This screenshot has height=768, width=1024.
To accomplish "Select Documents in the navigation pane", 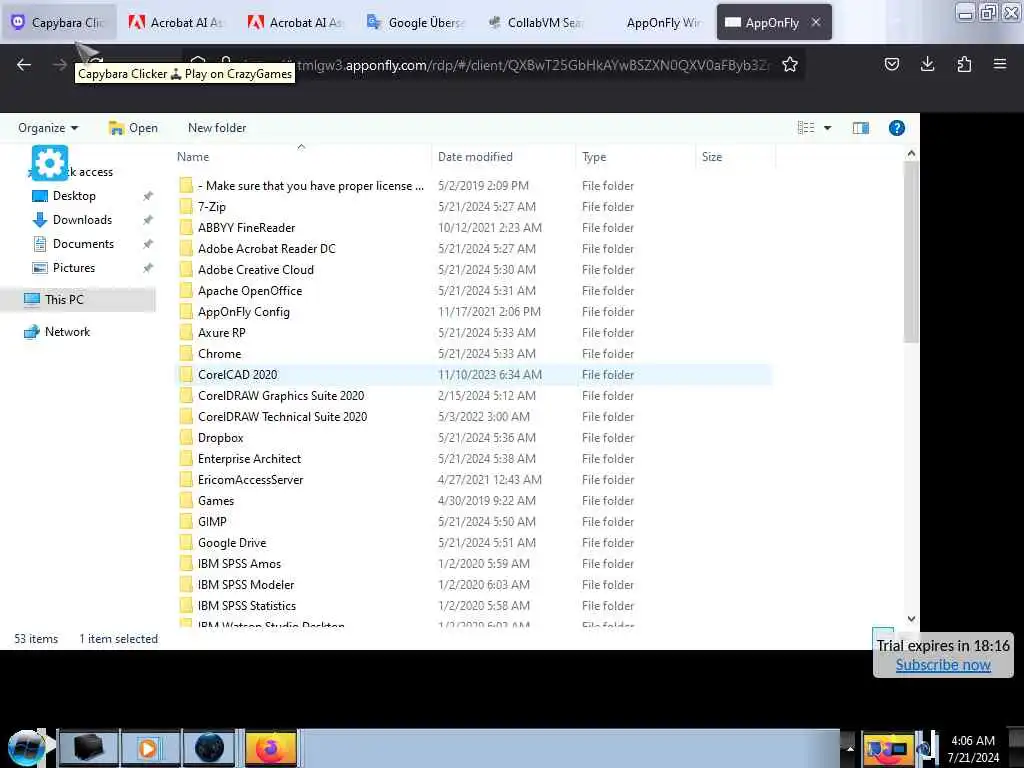I will [83, 244].
